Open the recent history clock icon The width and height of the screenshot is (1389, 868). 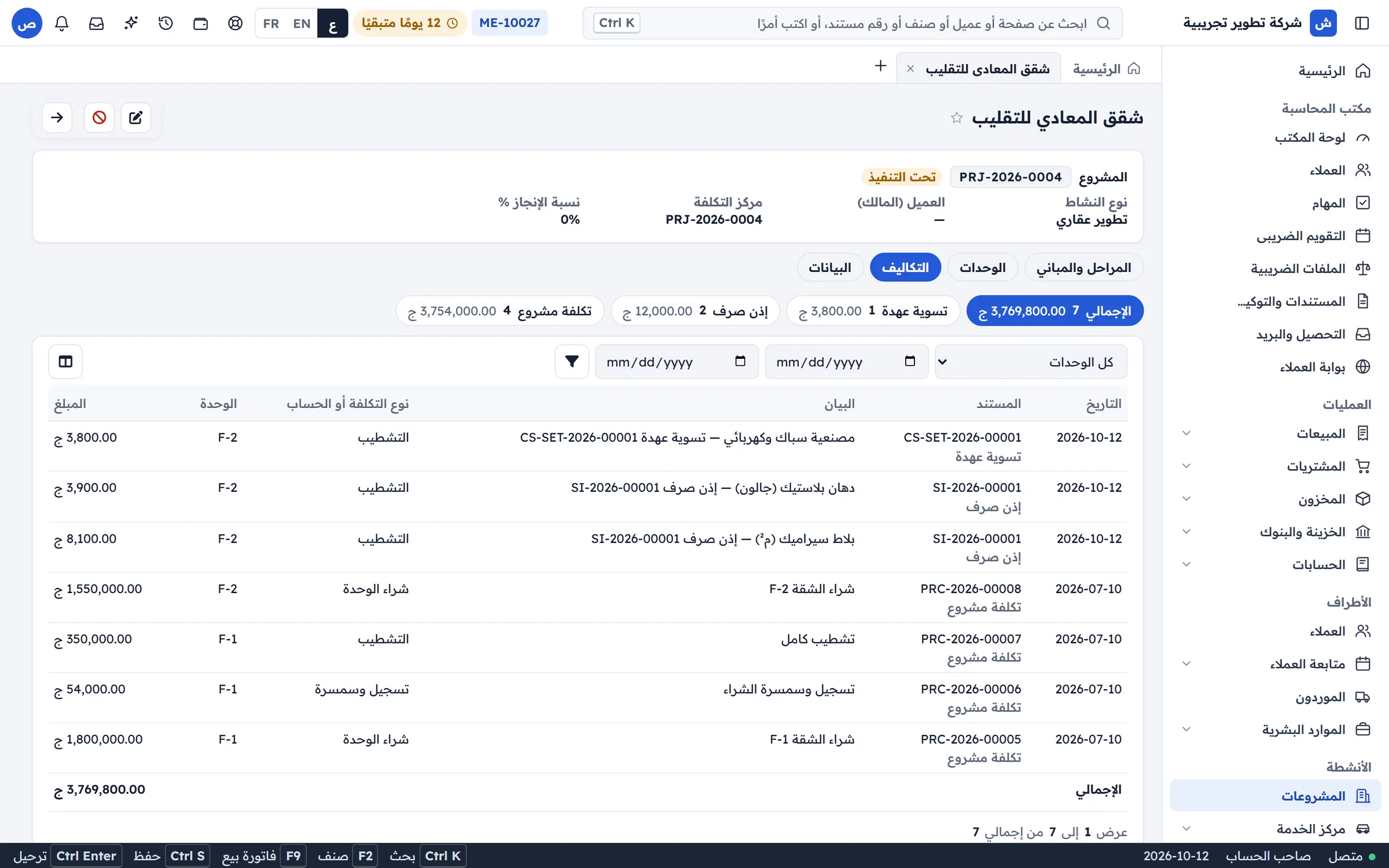coord(166,23)
